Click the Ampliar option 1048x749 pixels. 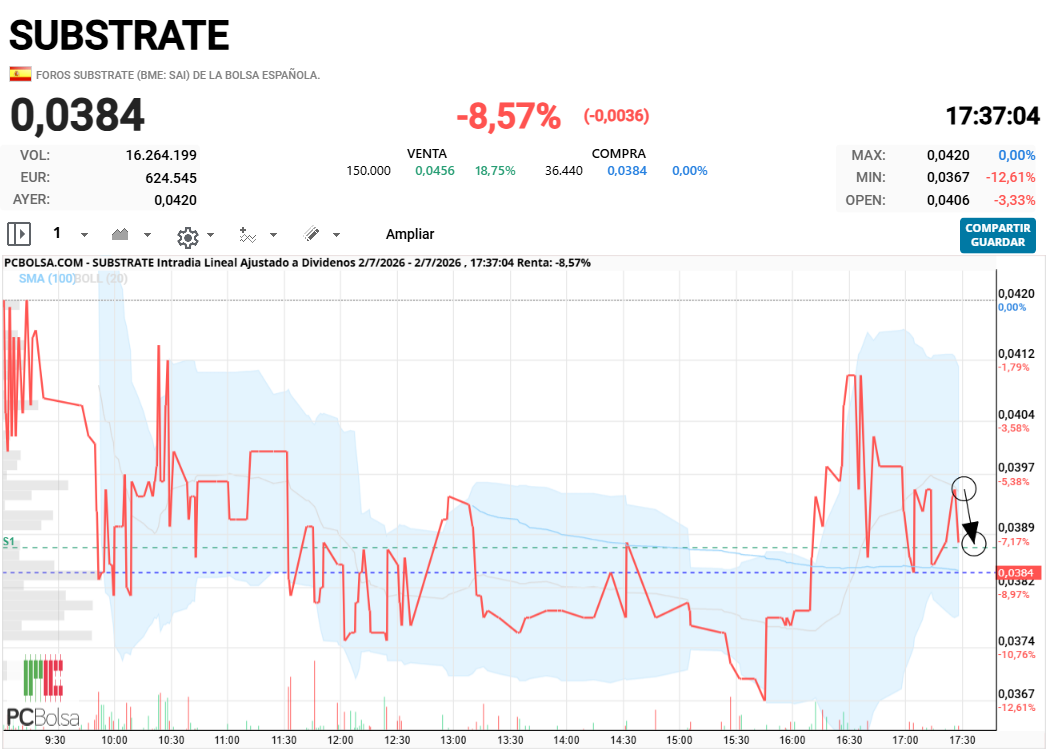click(410, 234)
